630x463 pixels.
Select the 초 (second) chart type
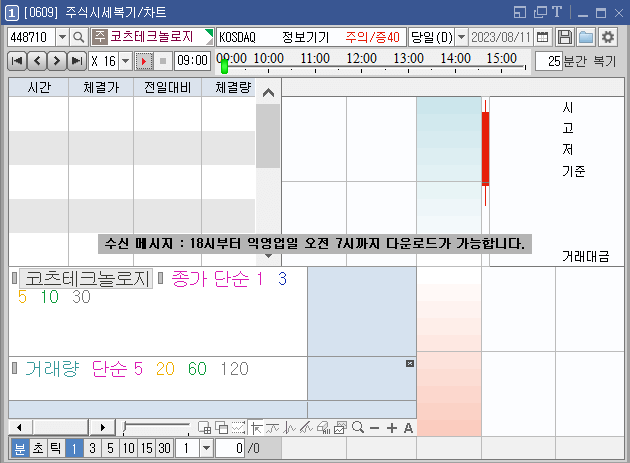(x=38, y=448)
